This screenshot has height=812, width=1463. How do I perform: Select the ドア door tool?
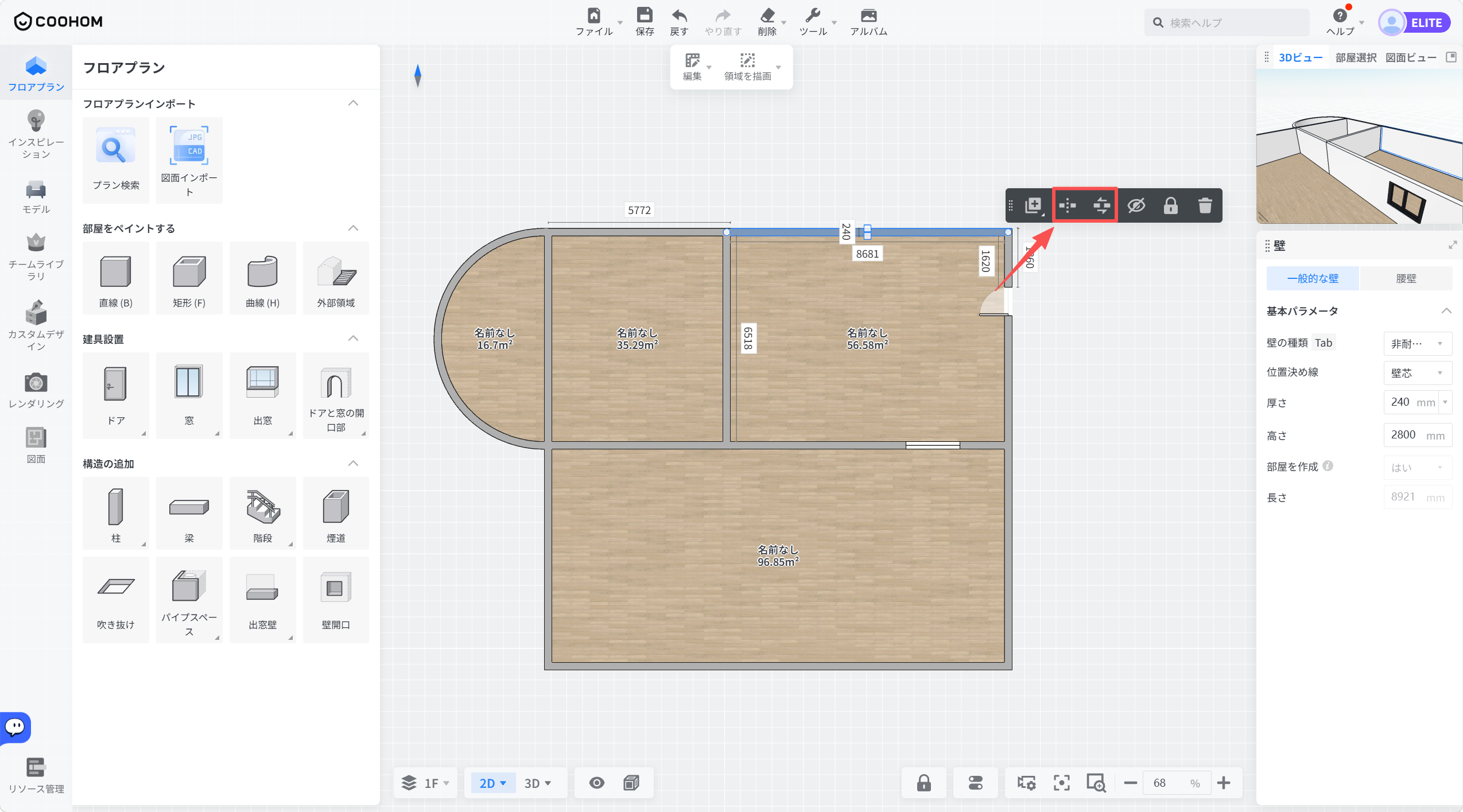[x=116, y=395]
